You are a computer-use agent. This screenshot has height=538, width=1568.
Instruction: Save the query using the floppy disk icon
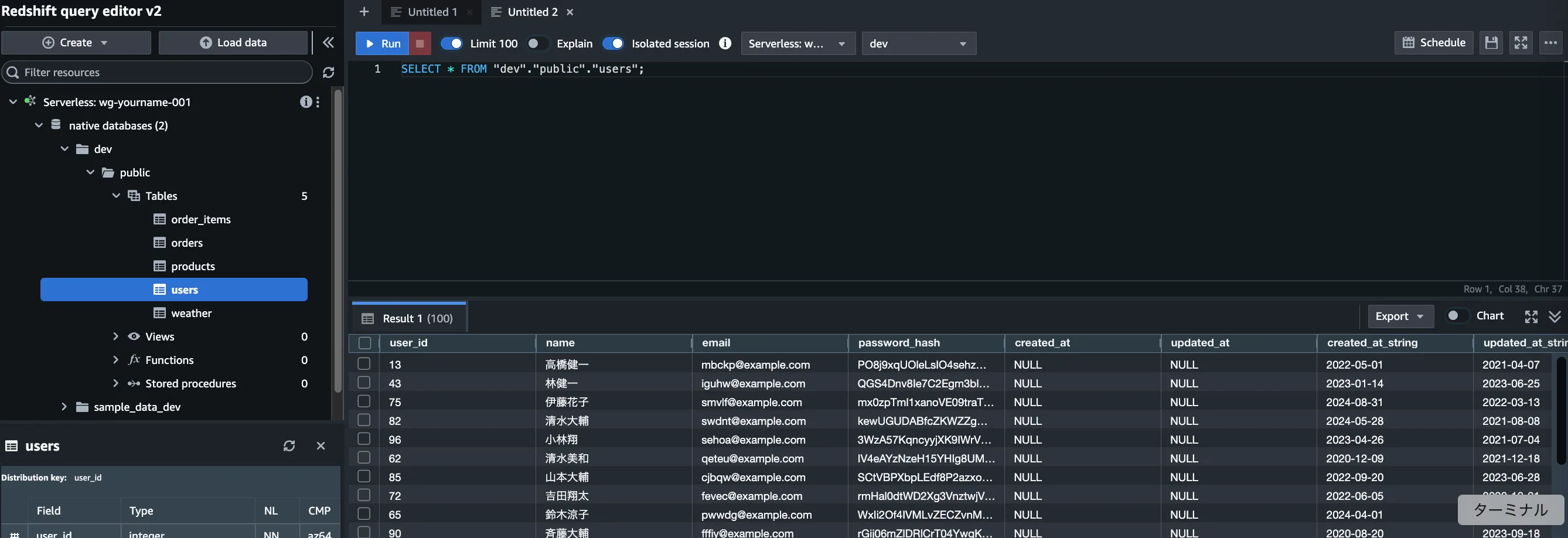point(1491,43)
